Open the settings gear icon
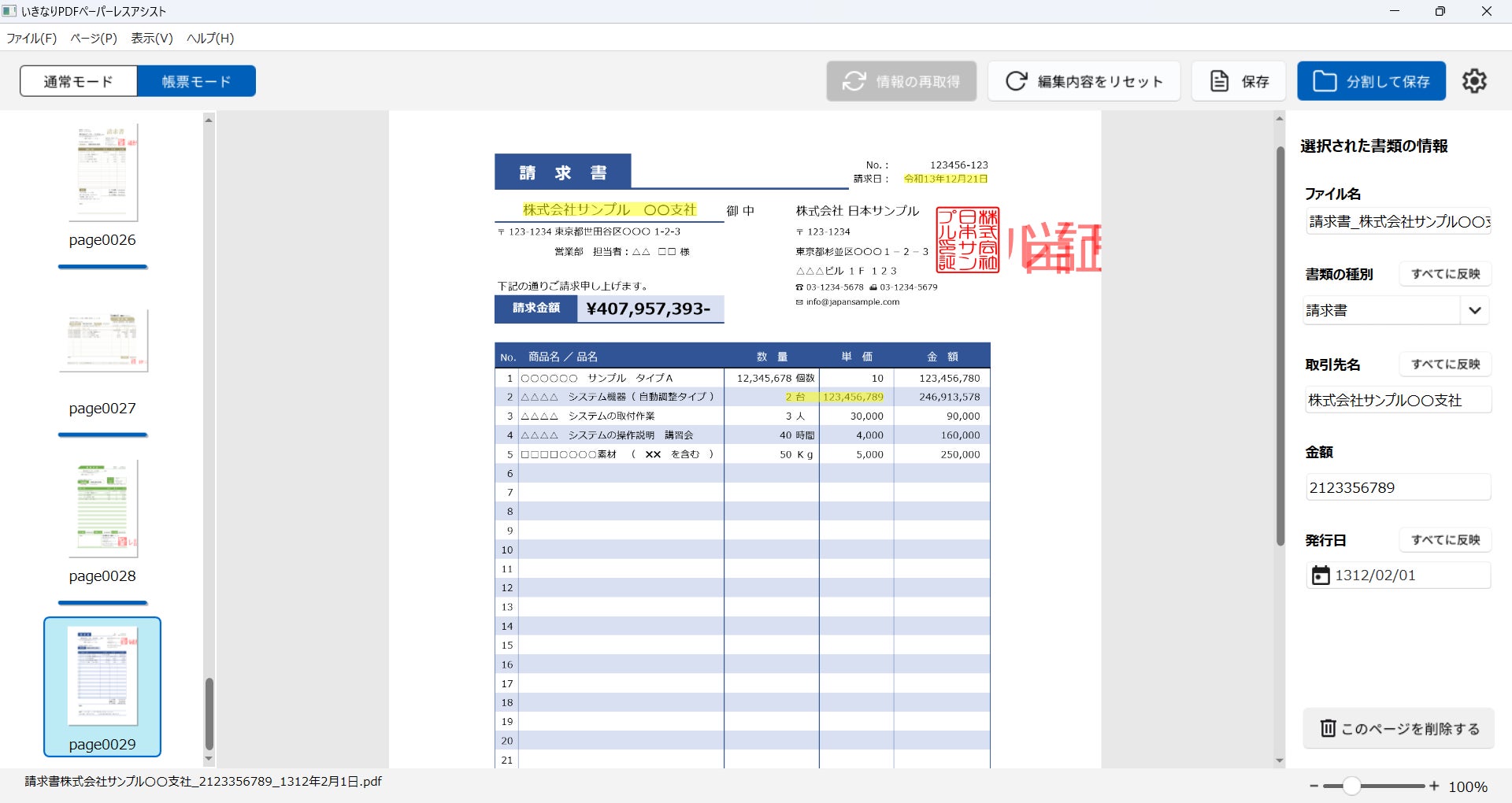The height and width of the screenshot is (803, 1512). (x=1474, y=81)
